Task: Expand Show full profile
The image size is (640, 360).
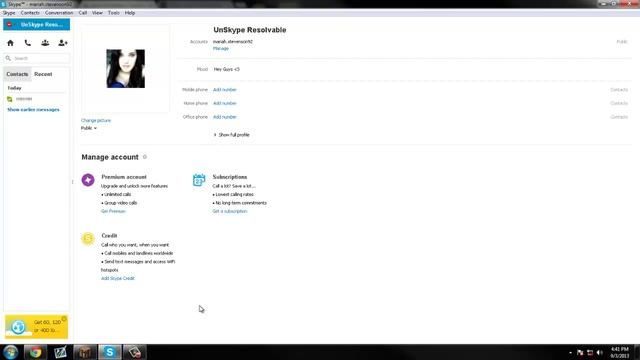Action: pos(231,135)
